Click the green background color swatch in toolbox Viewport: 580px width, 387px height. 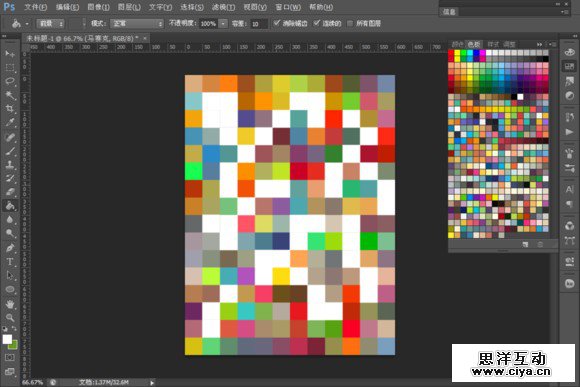coord(14,346)
